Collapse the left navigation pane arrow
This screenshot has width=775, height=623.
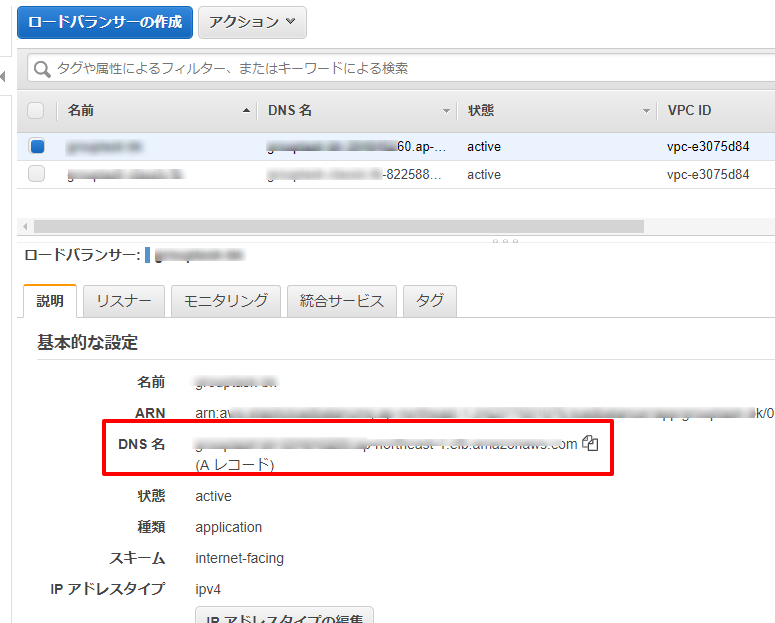[4, 77]
